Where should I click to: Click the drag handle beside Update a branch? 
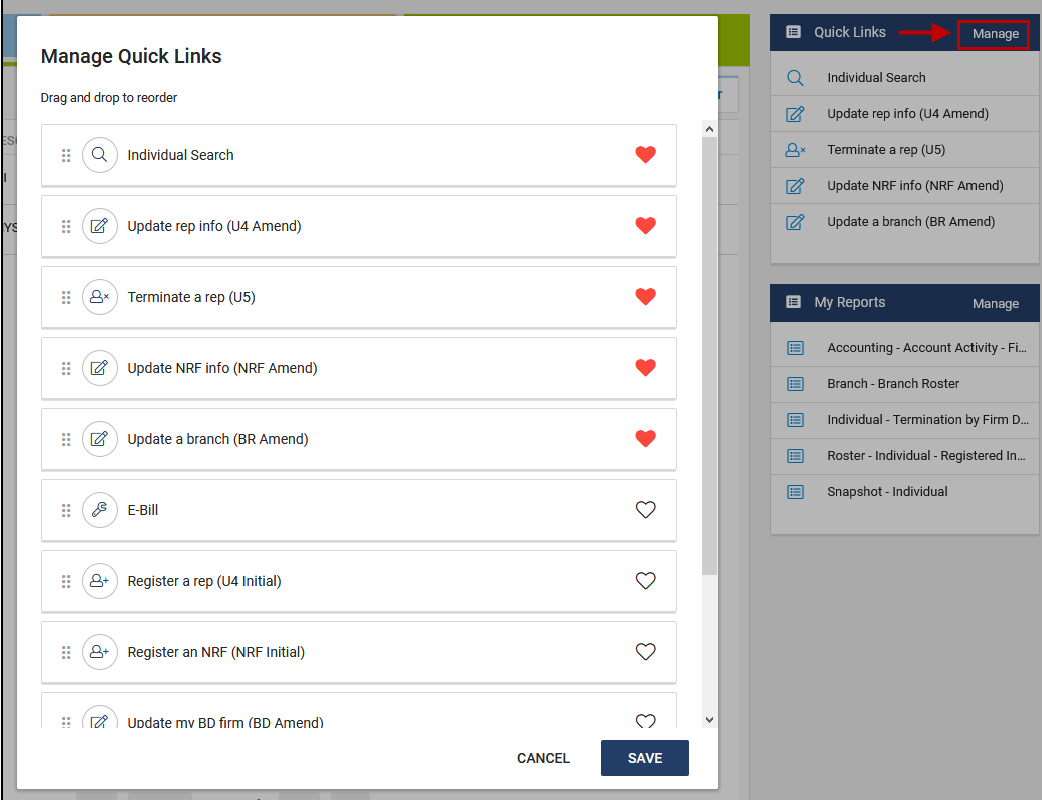[x=65, y=439]
